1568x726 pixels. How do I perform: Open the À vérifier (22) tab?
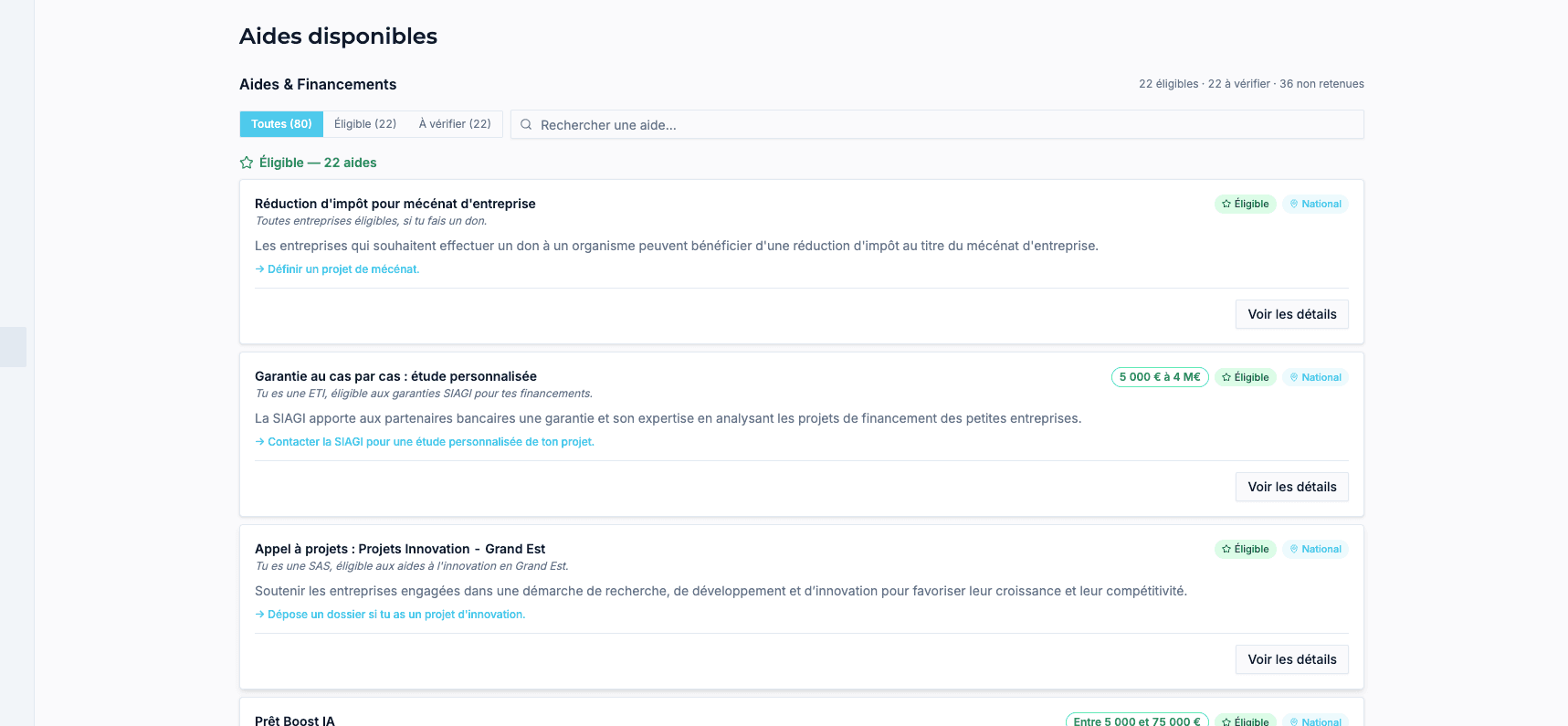(455, 124)
